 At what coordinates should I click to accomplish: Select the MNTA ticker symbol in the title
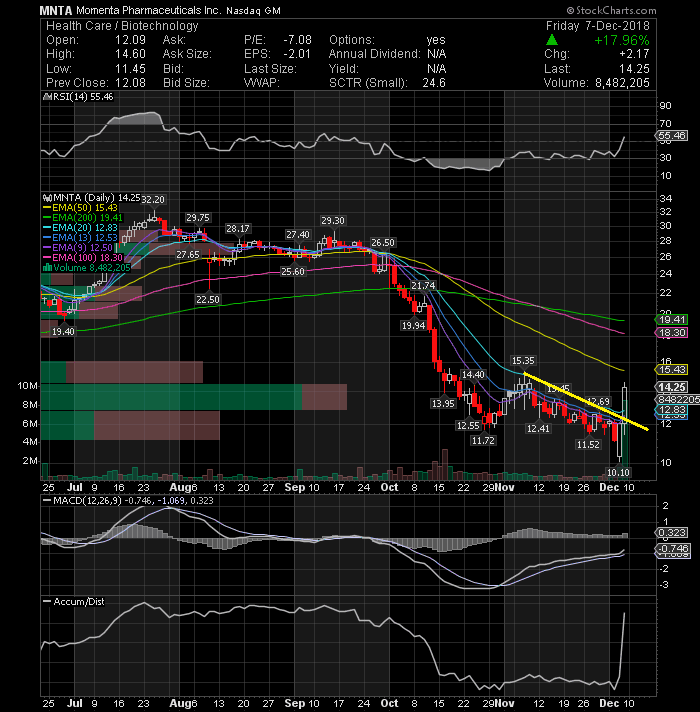(x=55, y=10)
